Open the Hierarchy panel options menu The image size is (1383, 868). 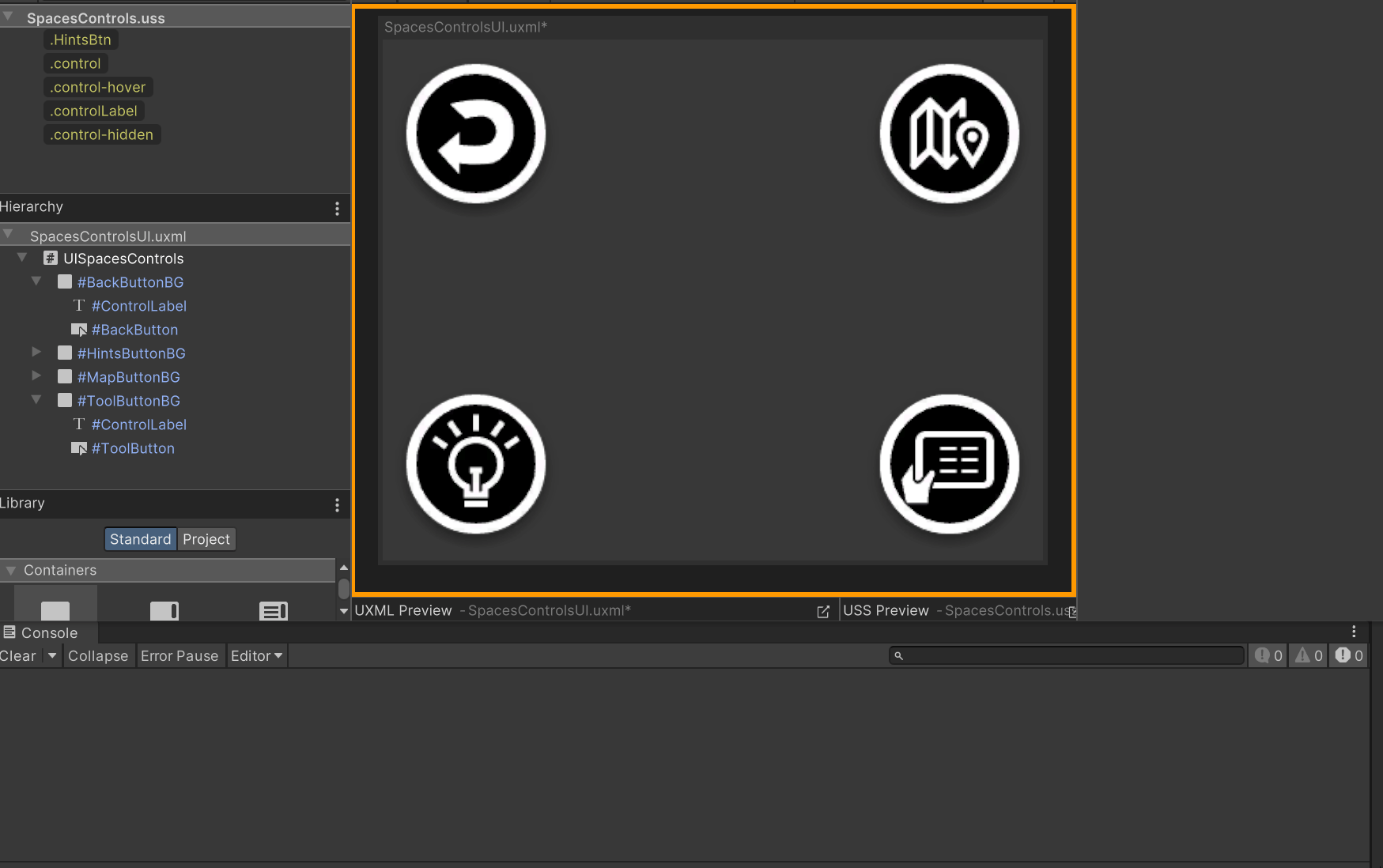338,207
